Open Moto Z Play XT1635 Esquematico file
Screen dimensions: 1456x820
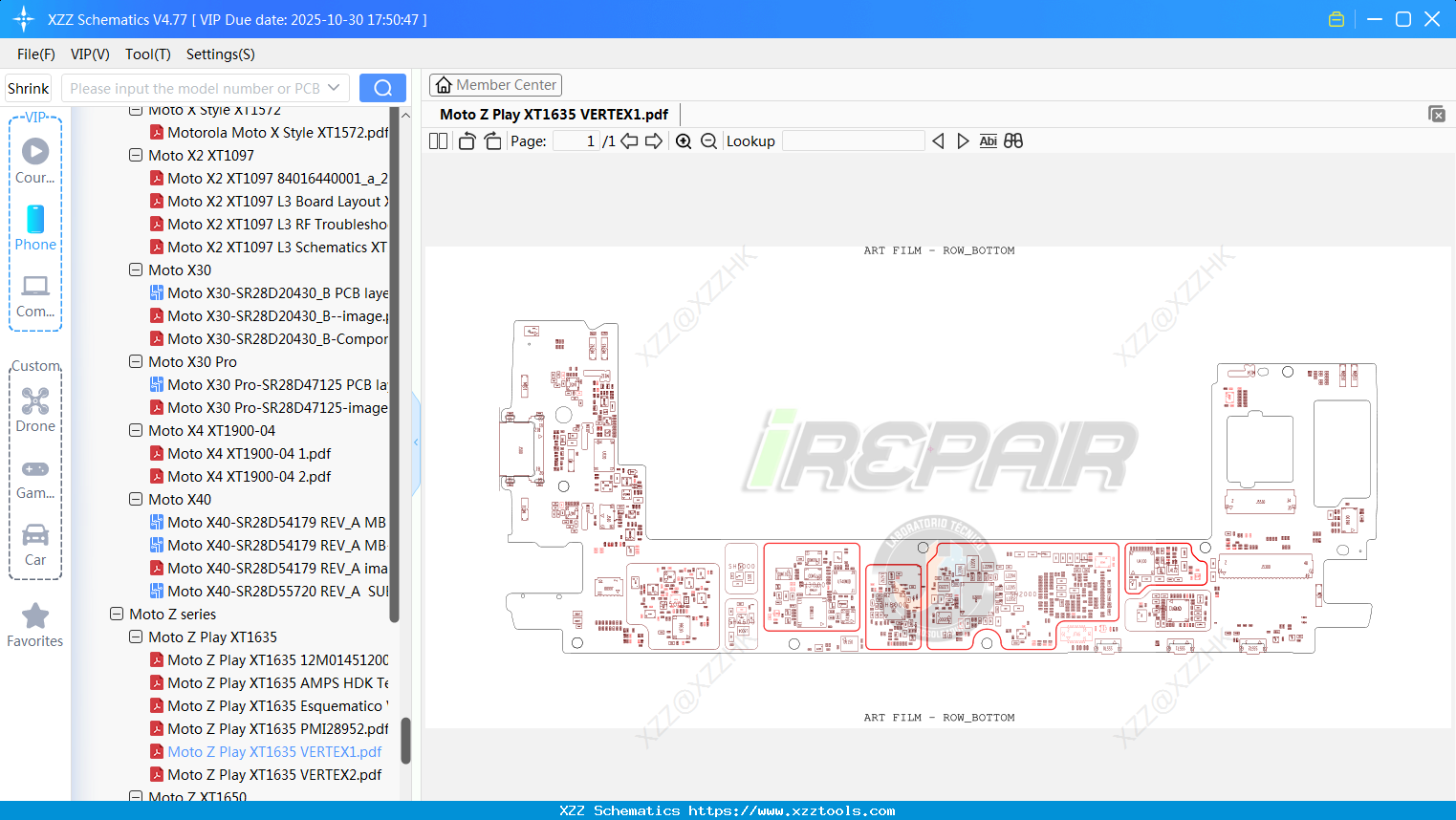[269, 706]
